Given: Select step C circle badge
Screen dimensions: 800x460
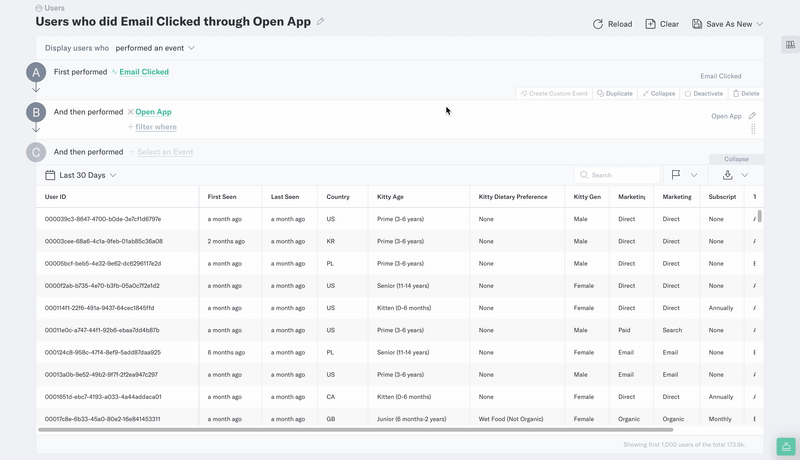Looking at the screenshot, I should 36,152.
